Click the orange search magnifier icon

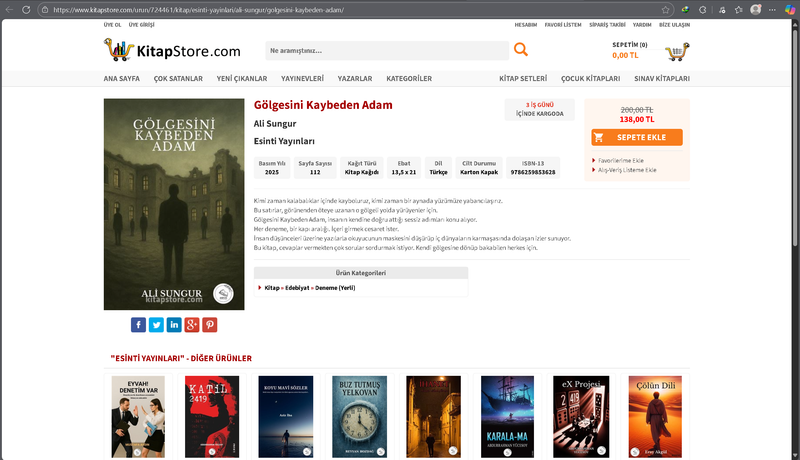click(520, 49)
